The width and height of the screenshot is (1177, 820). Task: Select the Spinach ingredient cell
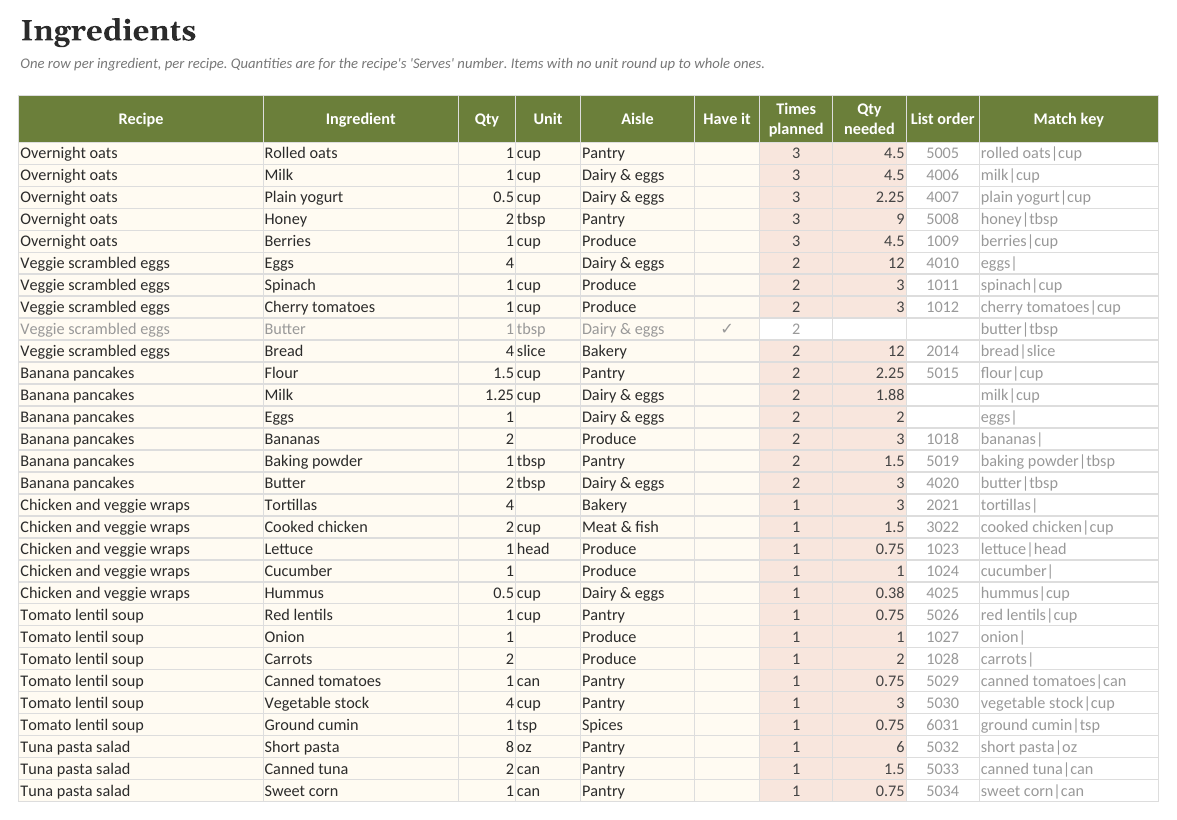(x=360, y=285)
